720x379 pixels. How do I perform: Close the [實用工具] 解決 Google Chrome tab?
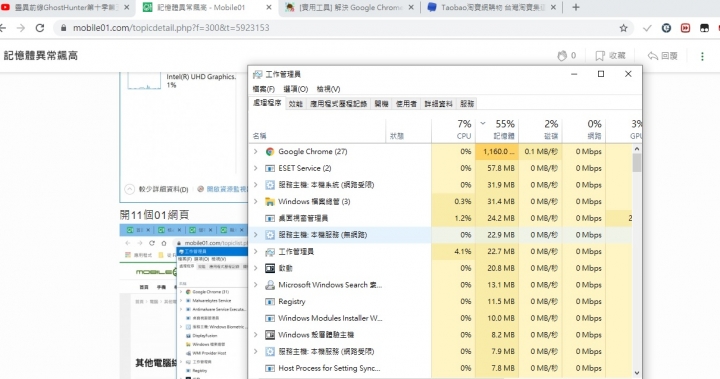411,7
